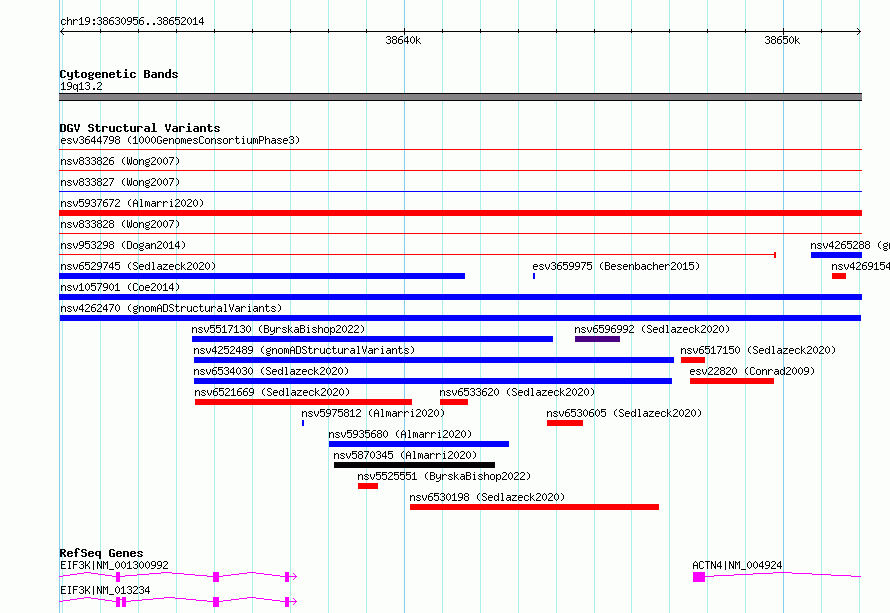Click the esv3659975 (Besenbacher2015) label
The width and height of the screenshot is (890, 613).
[616, 266]
